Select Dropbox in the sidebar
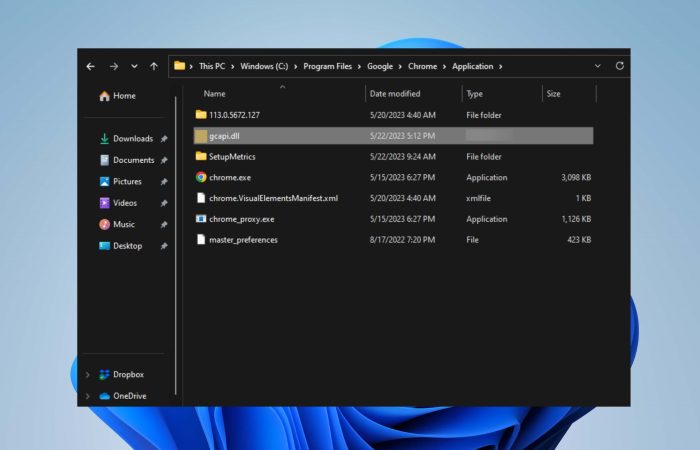 pos(129,375)
